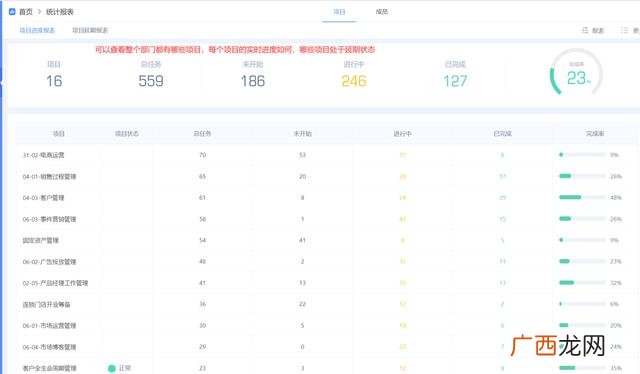Sort by the 完成率 column header

(595, 134)
